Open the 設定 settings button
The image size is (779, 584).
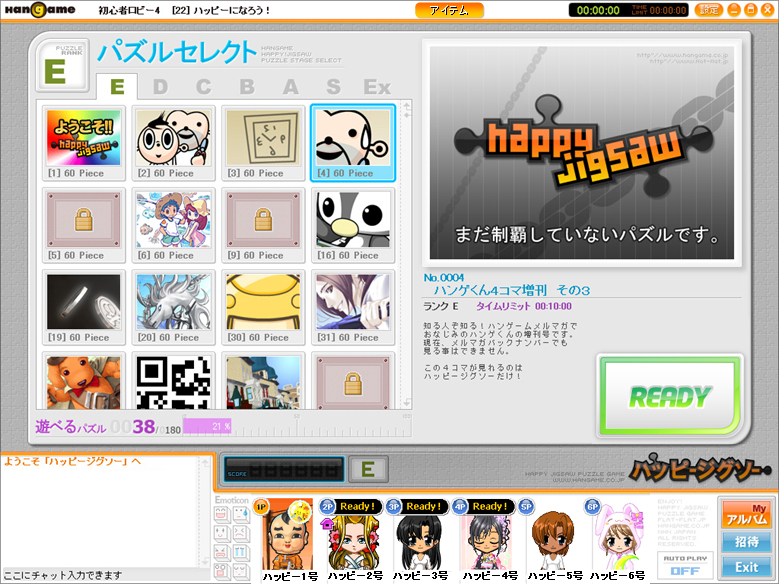tap(708, 10)
